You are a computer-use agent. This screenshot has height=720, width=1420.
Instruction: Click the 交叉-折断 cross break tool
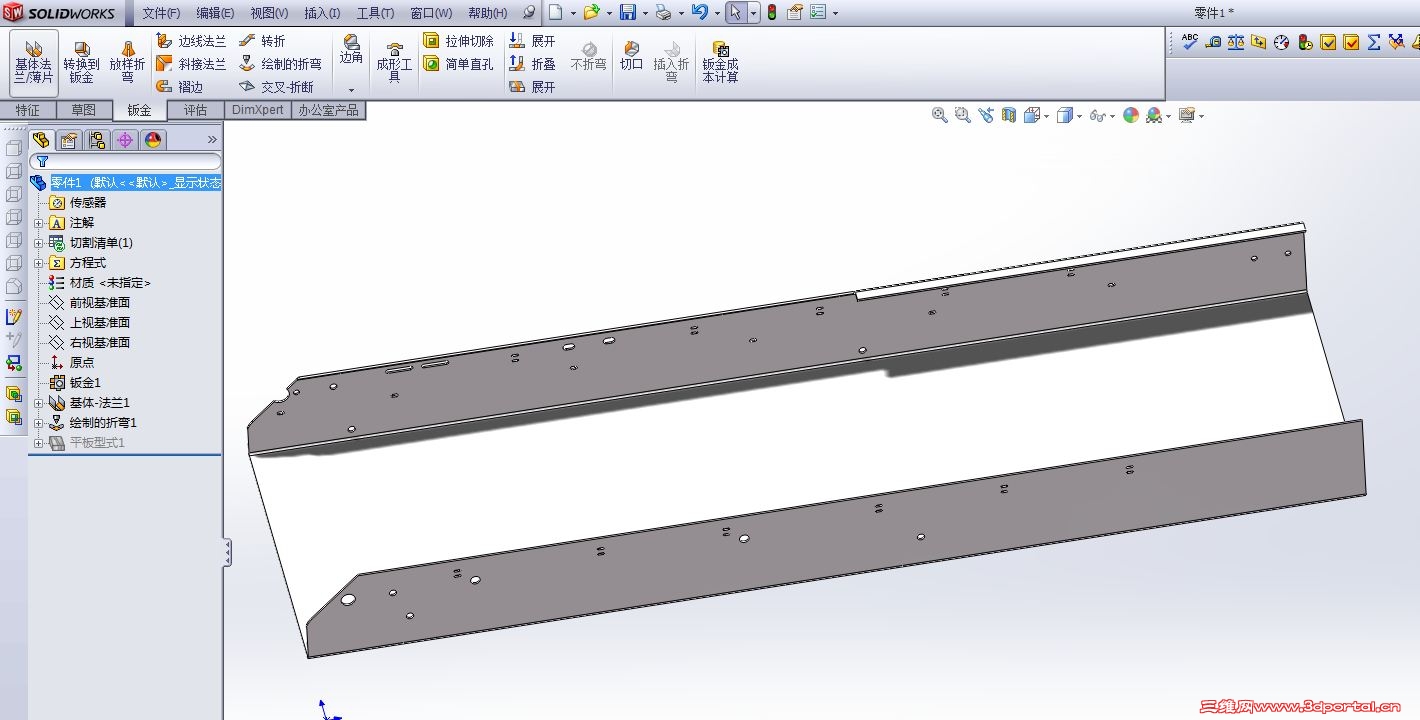pos(276,87)
